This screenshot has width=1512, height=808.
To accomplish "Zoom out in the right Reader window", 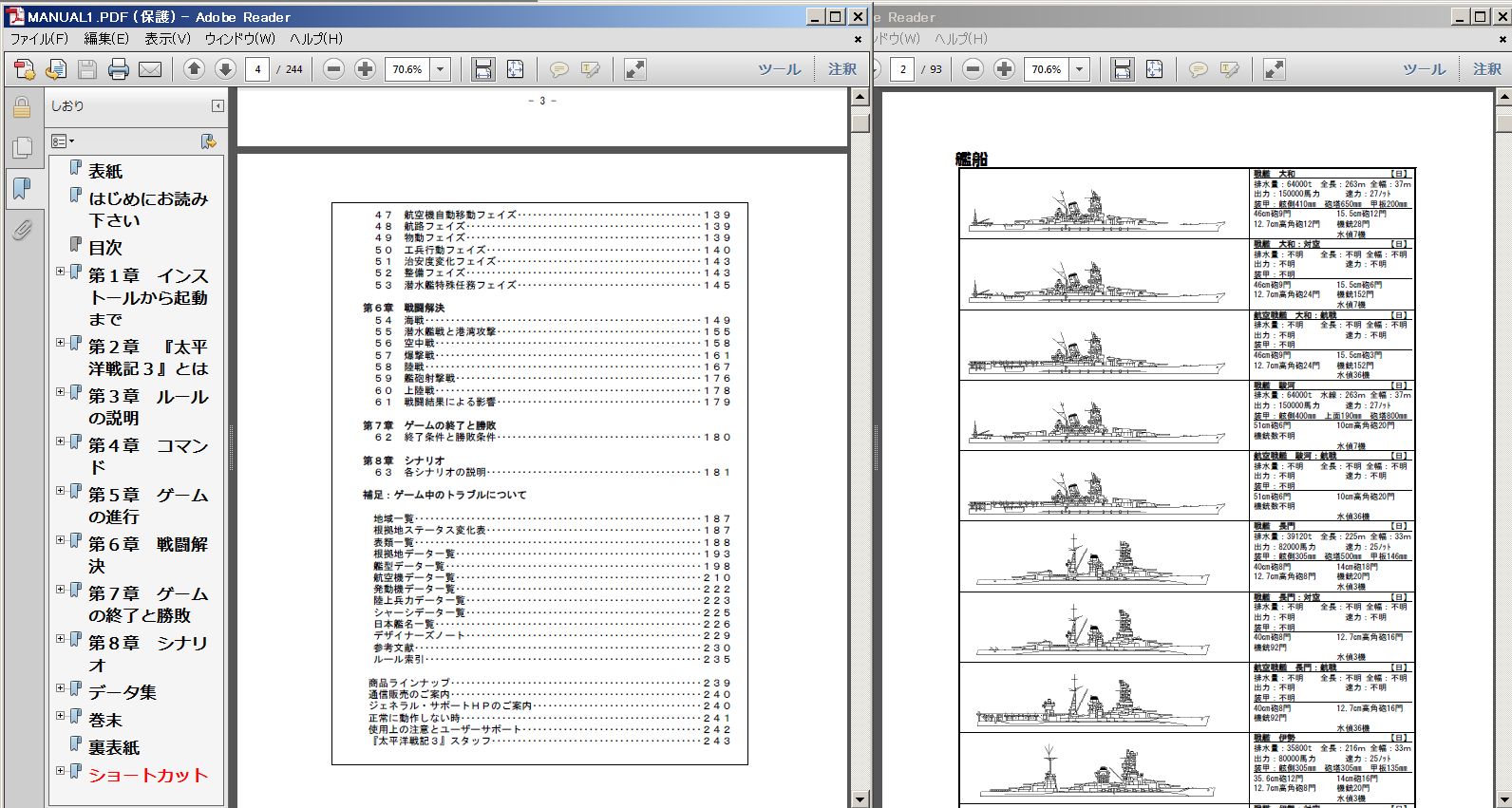I will 973,69.
